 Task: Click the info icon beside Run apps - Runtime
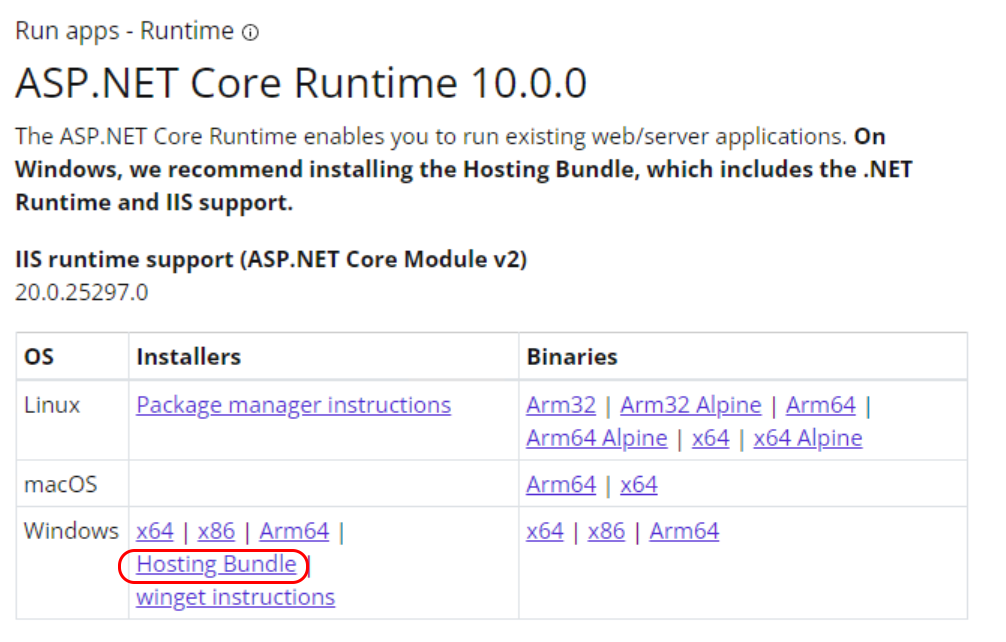[x=251, y=33]
